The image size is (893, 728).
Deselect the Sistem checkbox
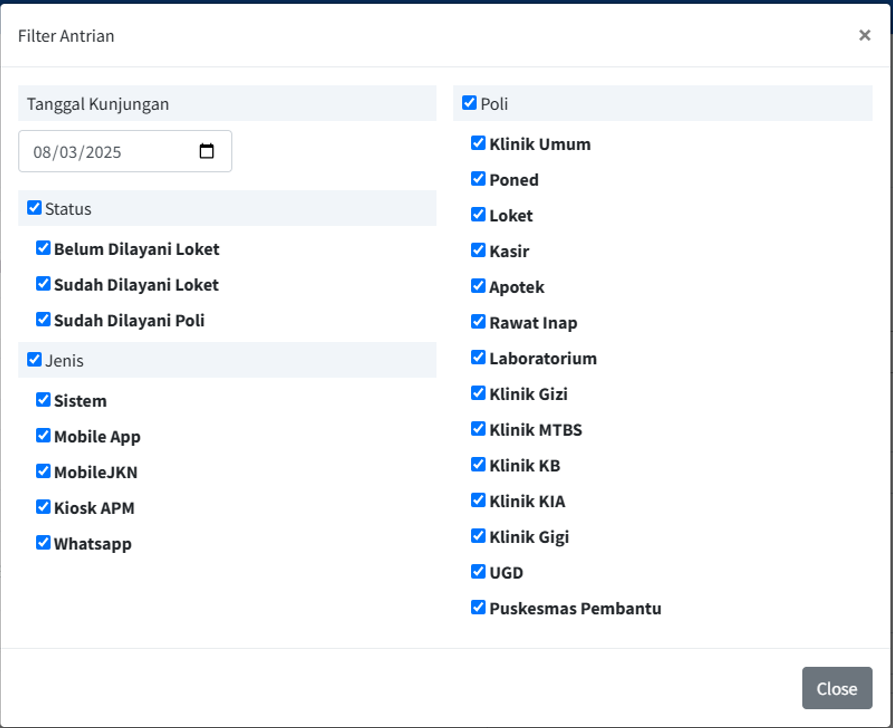click(x=43, y=400)
